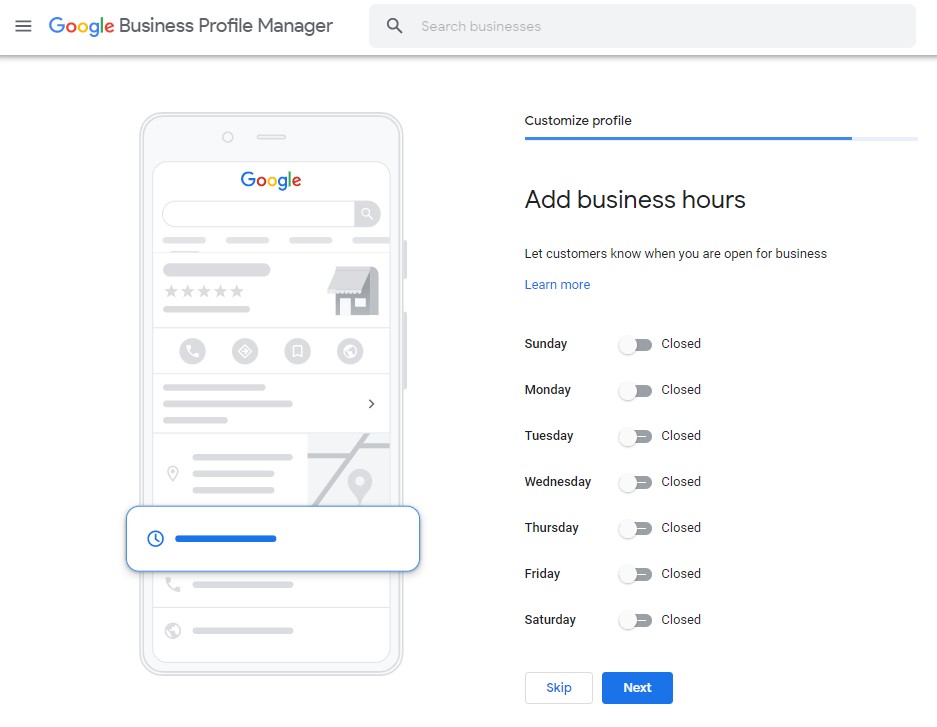Click the globe website circle icon in the preview
The width and height of the screenshot is (937, 727).
(350, 351)
